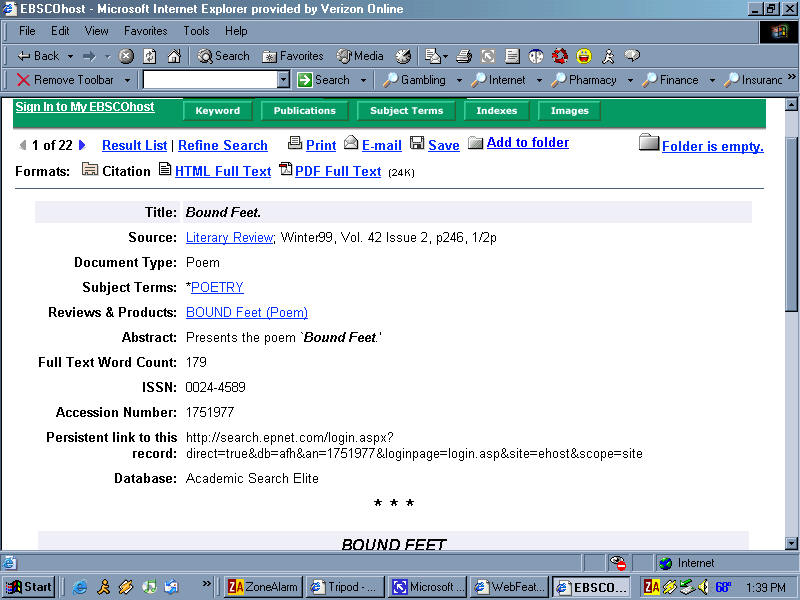
Task: Open the IE Search pane
Action: click(x=223, y=56)
